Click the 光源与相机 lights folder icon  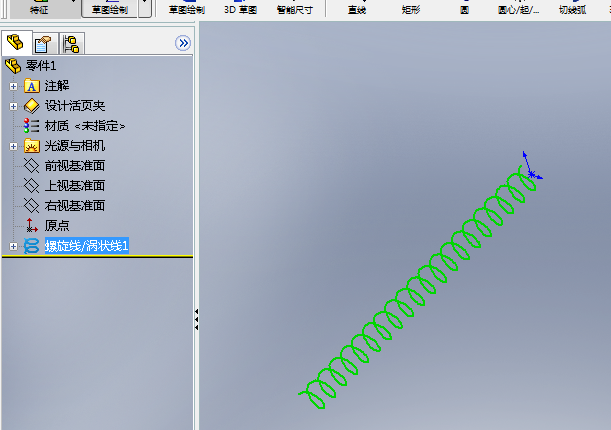click(x=32, y=146)
